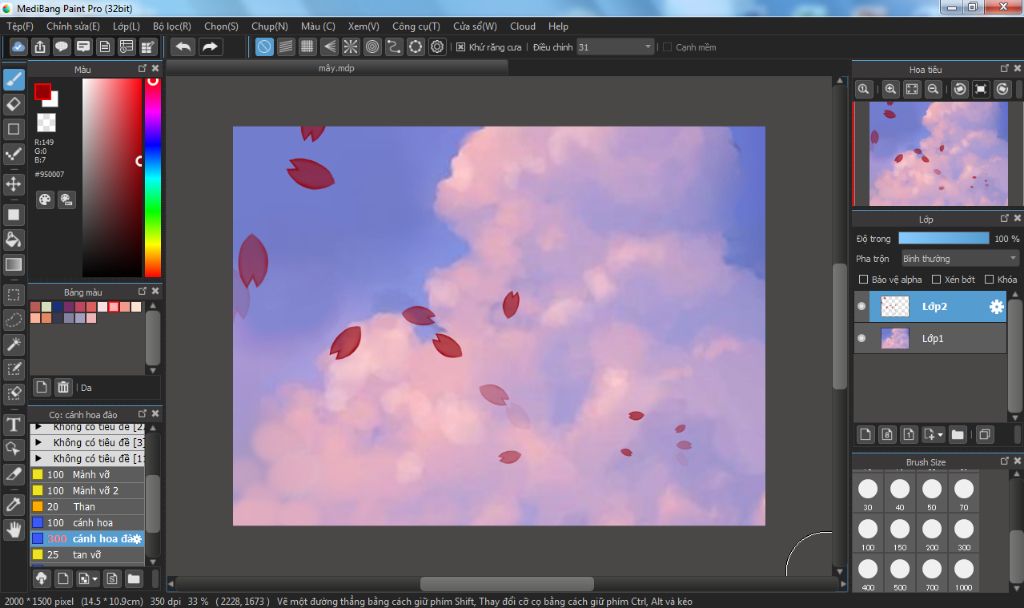Select the cánh hoa brush with size 100

pyautogui.click(x=88, y=522)
